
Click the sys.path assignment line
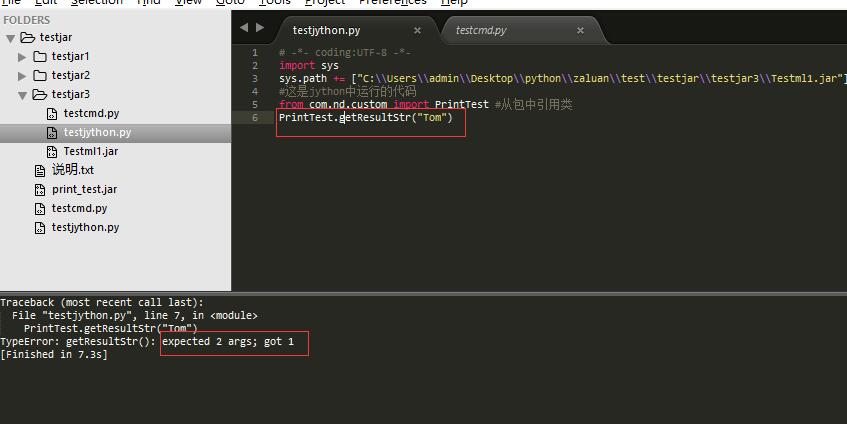(x=562, y=79)
